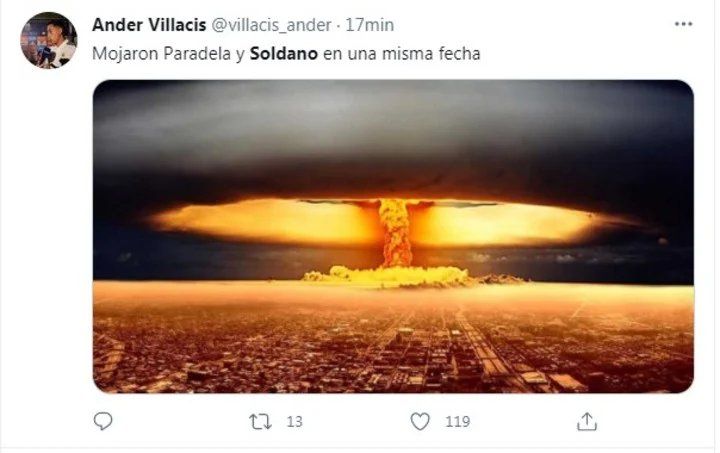Click the retweet count 13
Screen dimensions: 720x453
(x=294, y=421)
